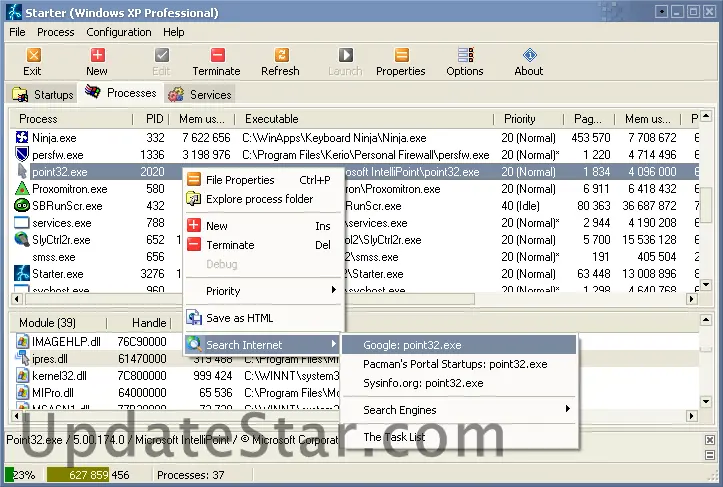Click module list scroll down arrow

click(x=706, y=401)
